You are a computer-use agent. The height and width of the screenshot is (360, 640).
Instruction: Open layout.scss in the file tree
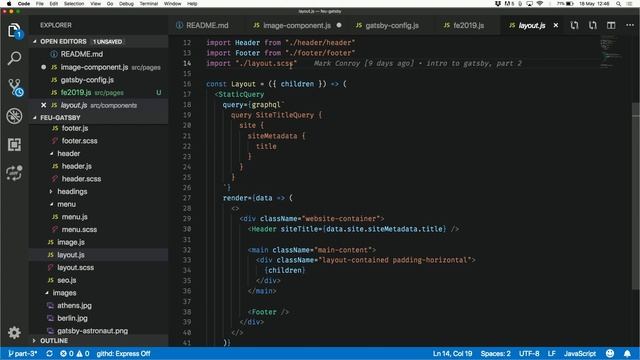click(98, 267)
